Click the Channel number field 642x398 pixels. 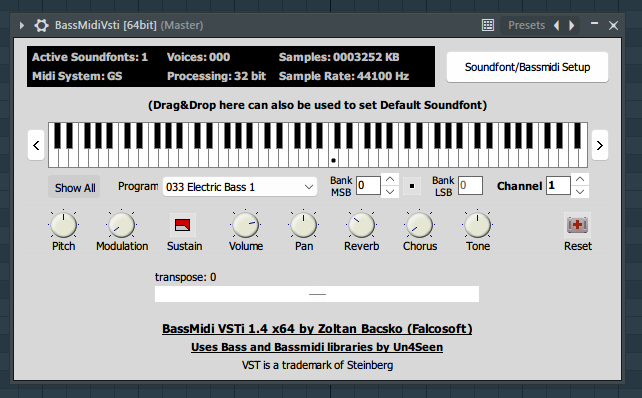coord(558,185)
